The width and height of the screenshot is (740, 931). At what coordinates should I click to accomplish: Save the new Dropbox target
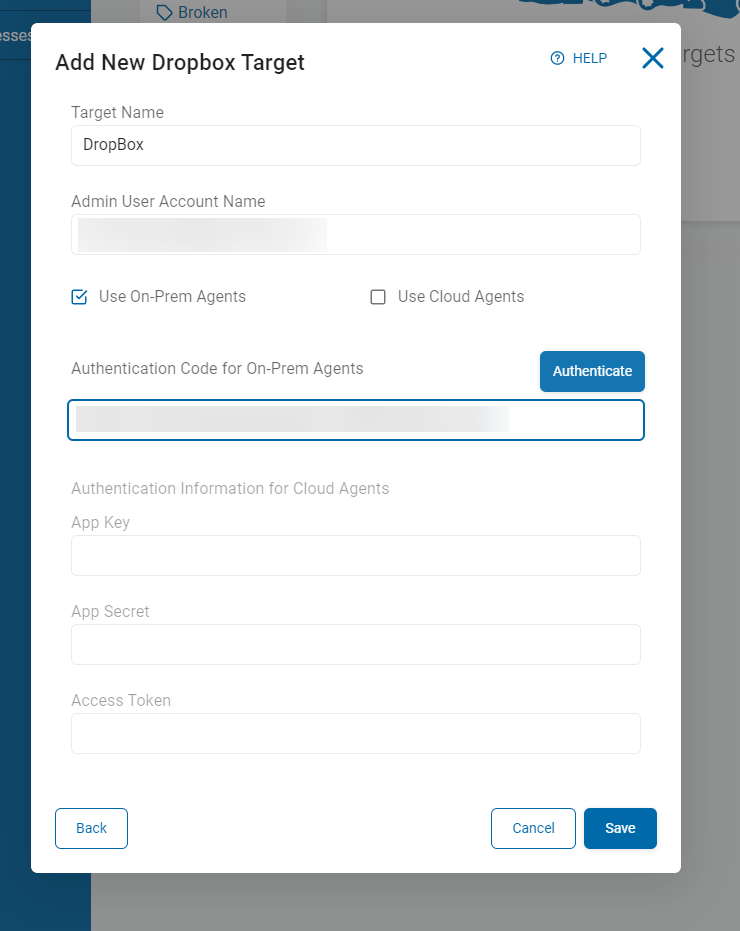[620, 828]
